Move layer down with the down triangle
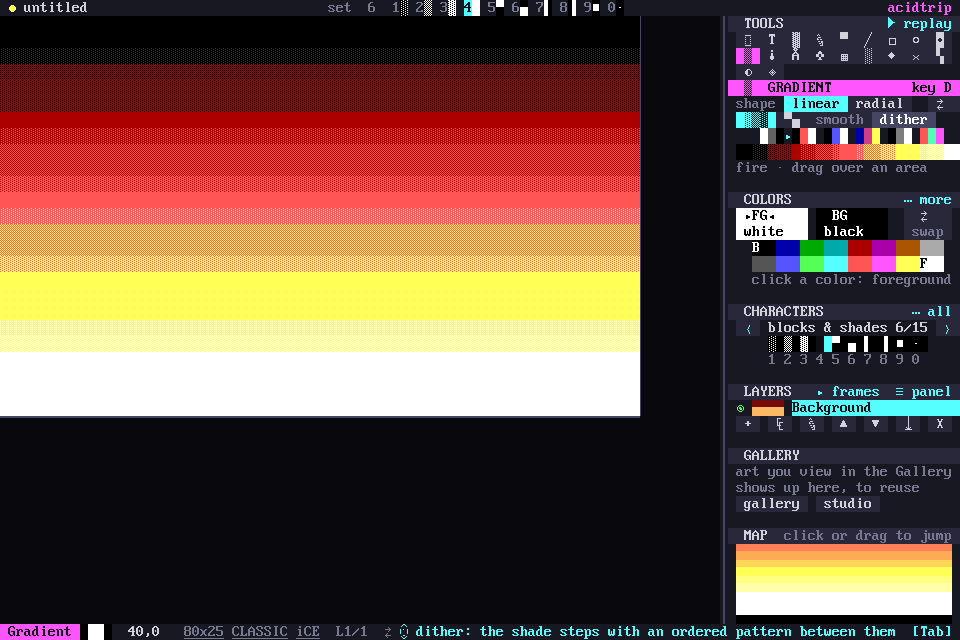Screen dimensions: 960x640 [876, 424]
